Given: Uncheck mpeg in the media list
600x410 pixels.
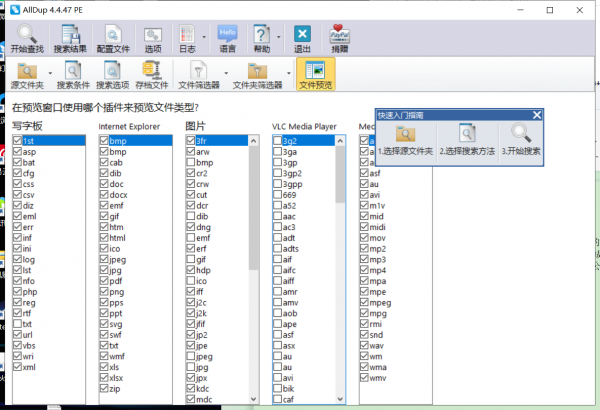Looking at the screenshot, I should (364, 302).
